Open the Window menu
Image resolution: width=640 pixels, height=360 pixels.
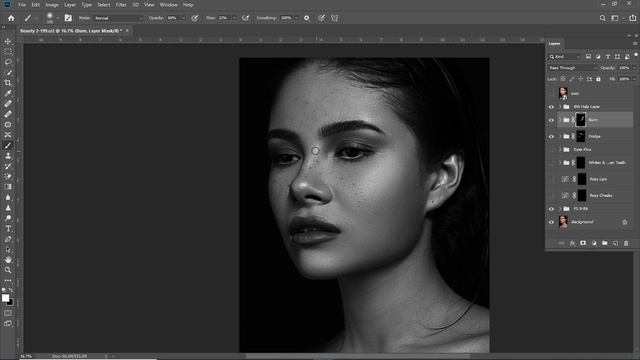point(169,5)
